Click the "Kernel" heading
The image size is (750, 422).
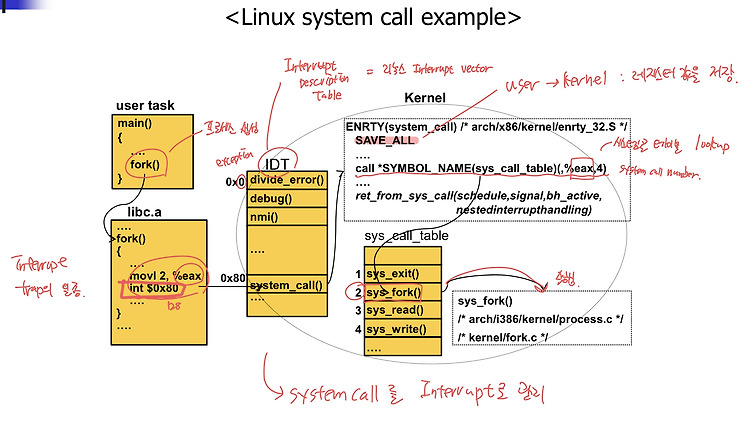(x=425, y=98)
